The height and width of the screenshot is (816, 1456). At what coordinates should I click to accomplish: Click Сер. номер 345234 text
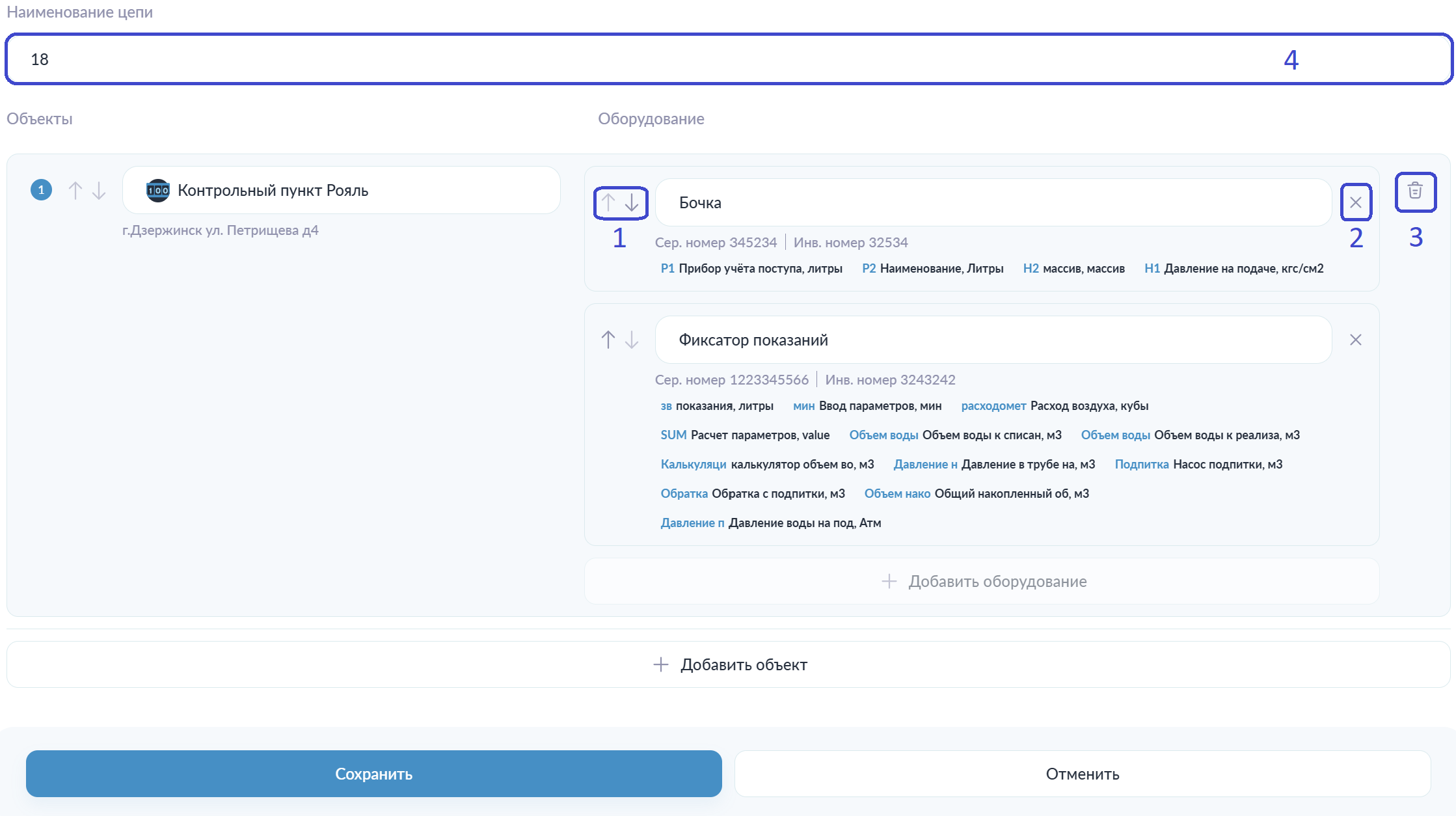[x=716, y=242]
